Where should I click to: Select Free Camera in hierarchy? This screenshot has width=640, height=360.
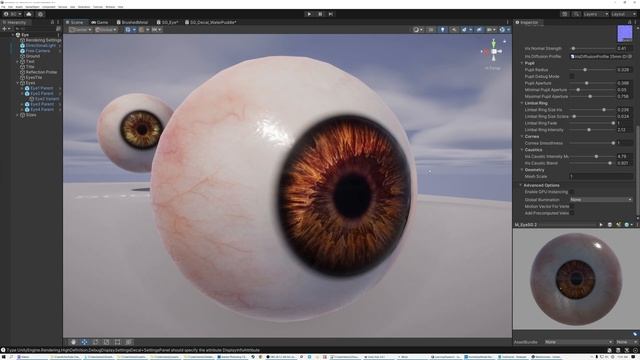click(38, 51)
